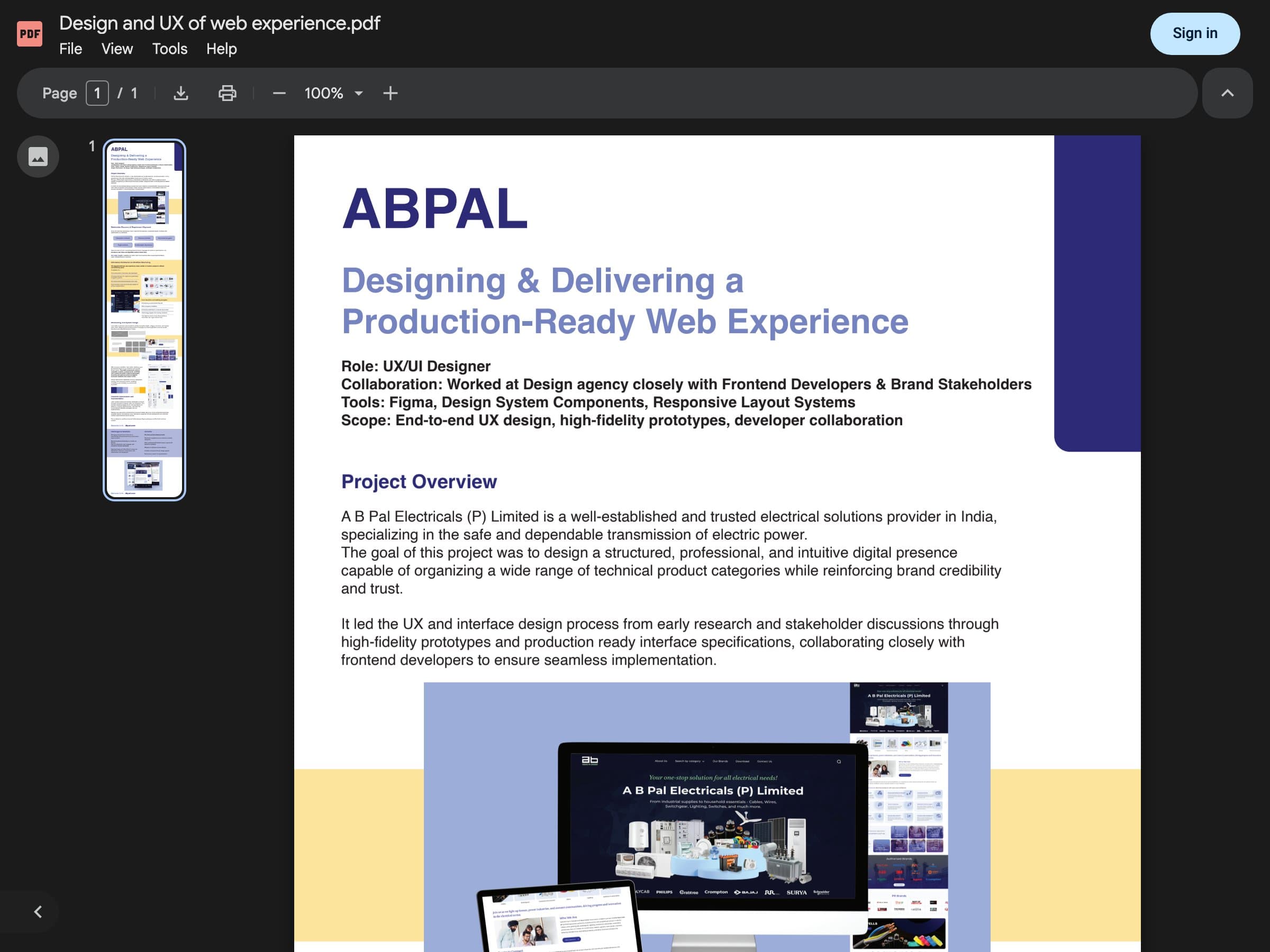Click the Sign in button
This screenshot has width=1270, height=952.
[x=1194, y=33]
